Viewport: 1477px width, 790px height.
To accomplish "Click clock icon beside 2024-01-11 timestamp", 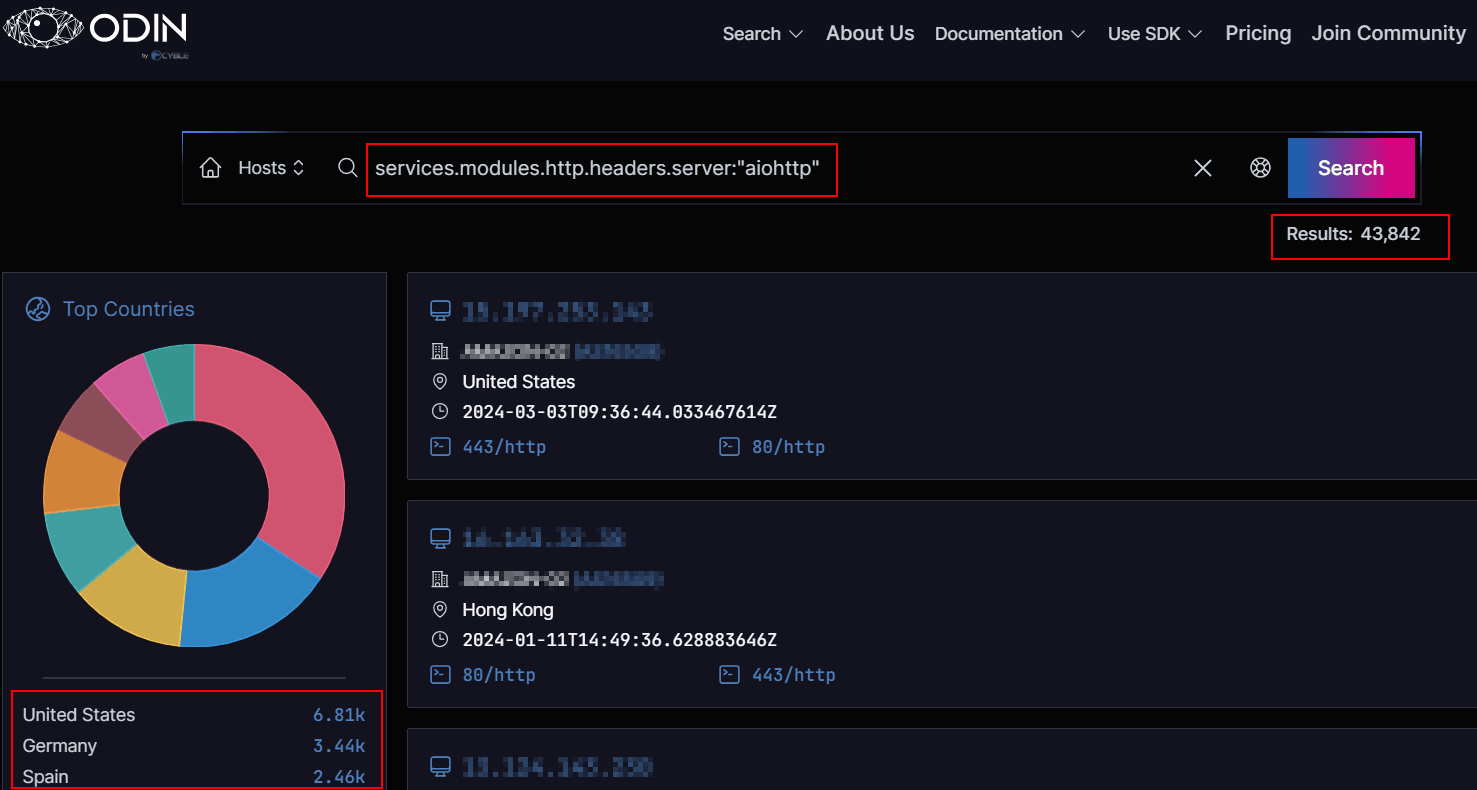I will click(440, 640).
